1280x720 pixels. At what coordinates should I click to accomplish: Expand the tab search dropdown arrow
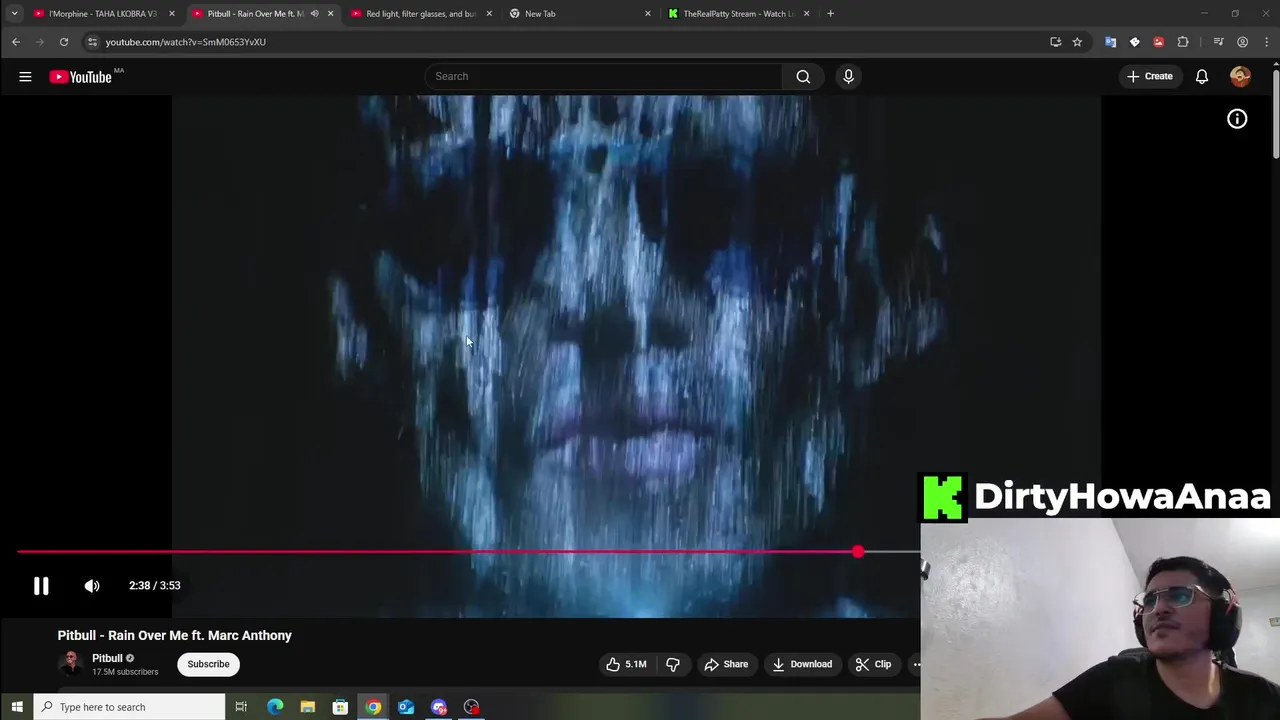click(14, 14)
